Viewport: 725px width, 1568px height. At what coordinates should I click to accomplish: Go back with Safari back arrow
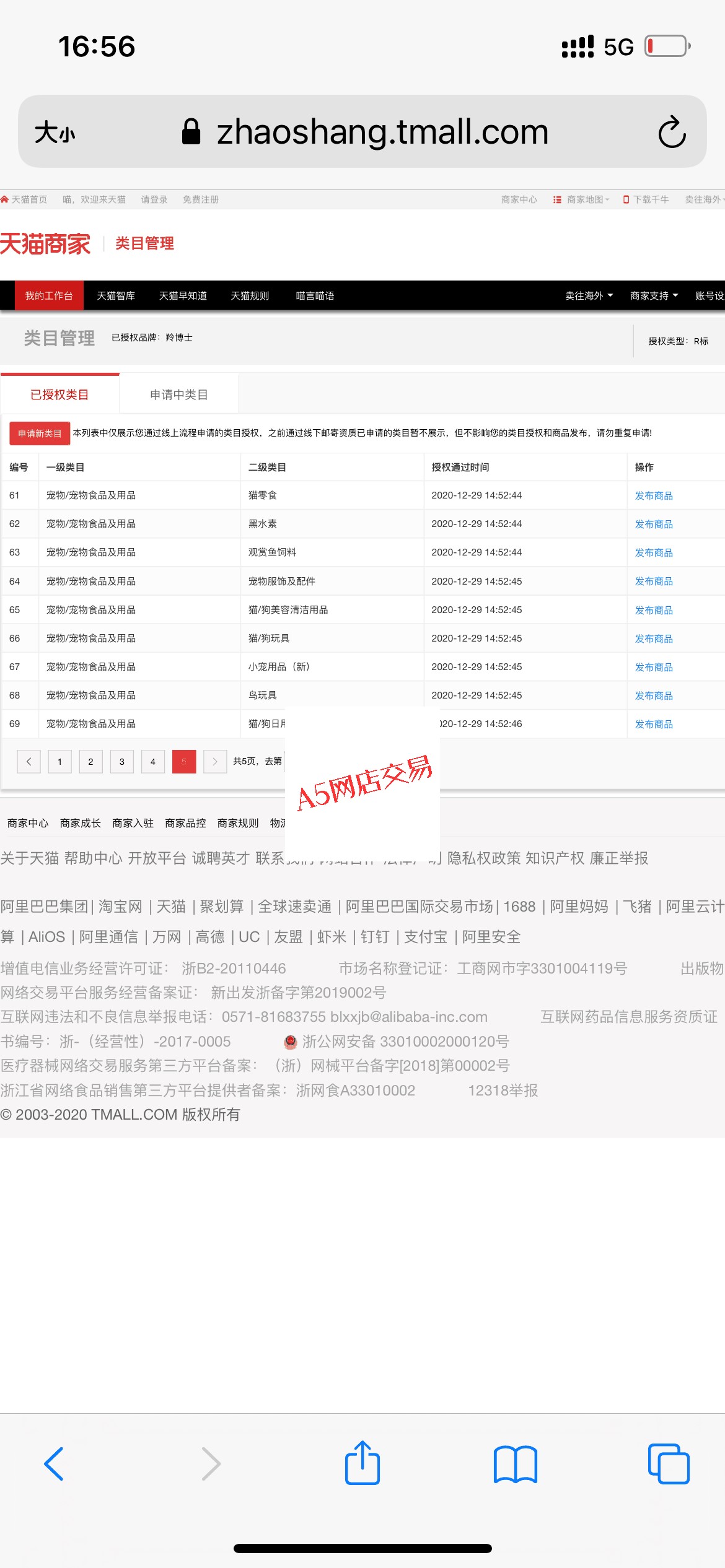tap(54, 1464)
